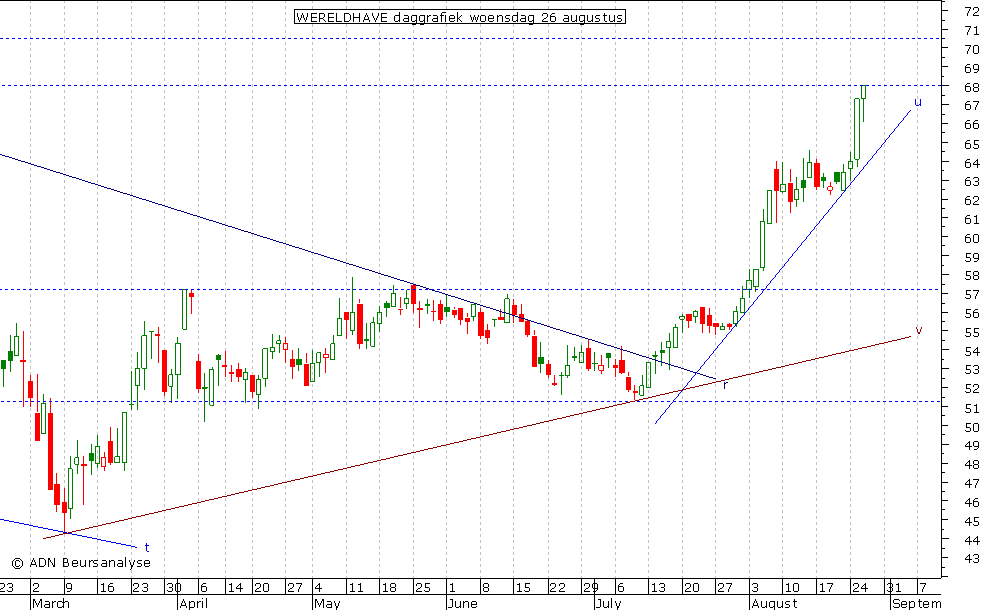Click the date label 31 on time axis
Viewport: 982px width, 610px height.
tap(895, 587)
